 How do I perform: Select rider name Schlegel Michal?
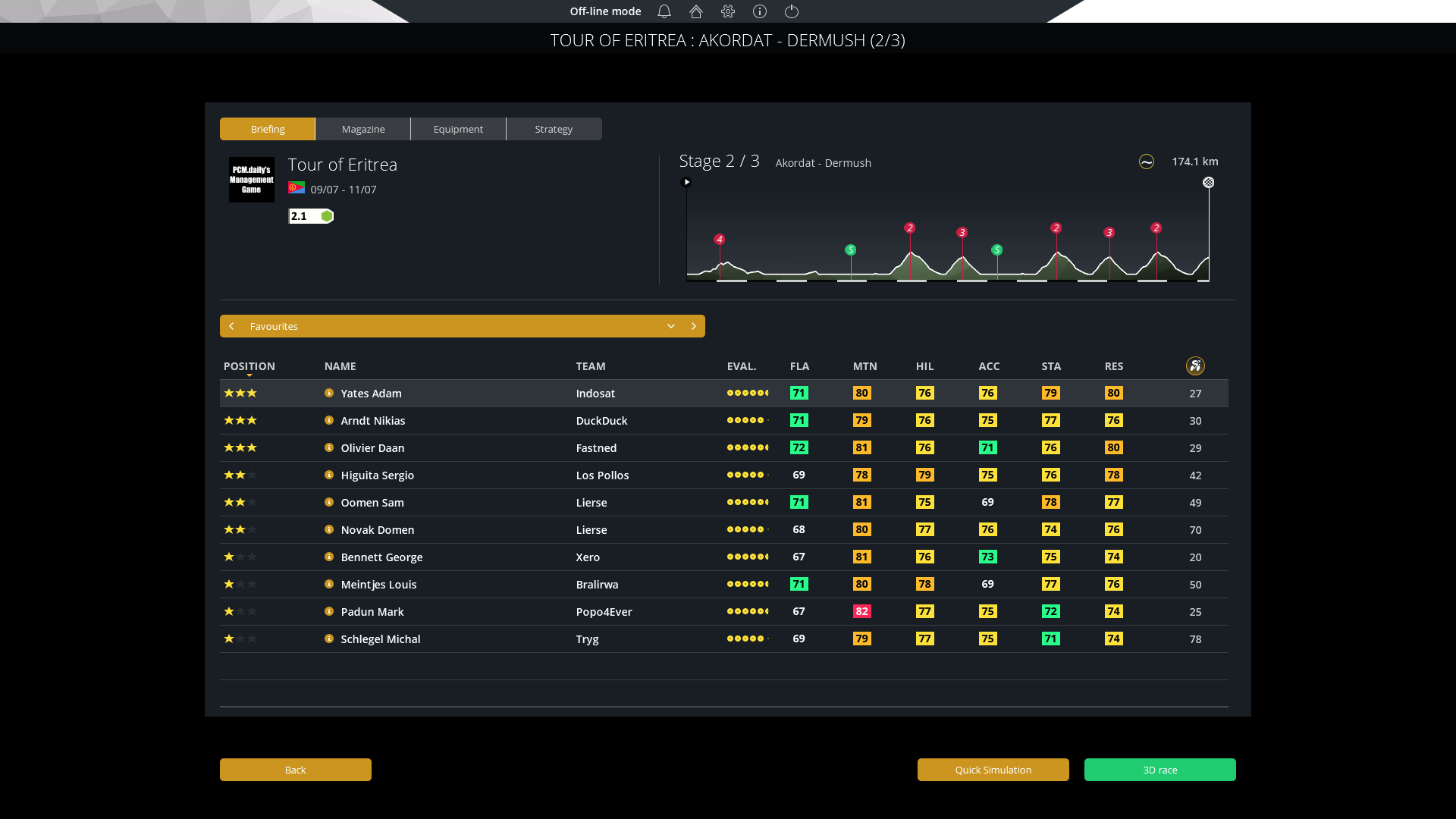(380, 639)
